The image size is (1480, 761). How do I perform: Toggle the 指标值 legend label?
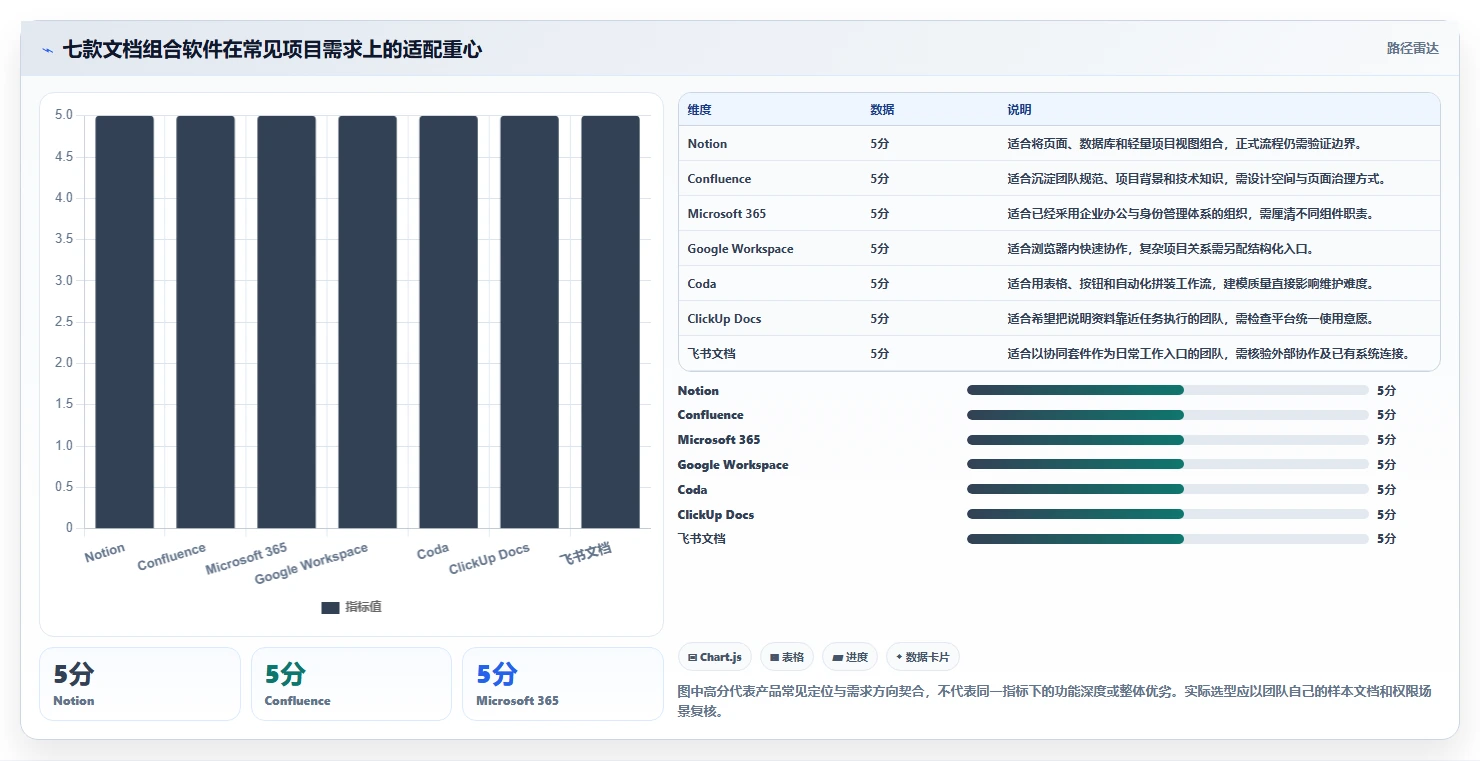coord(363,608)
